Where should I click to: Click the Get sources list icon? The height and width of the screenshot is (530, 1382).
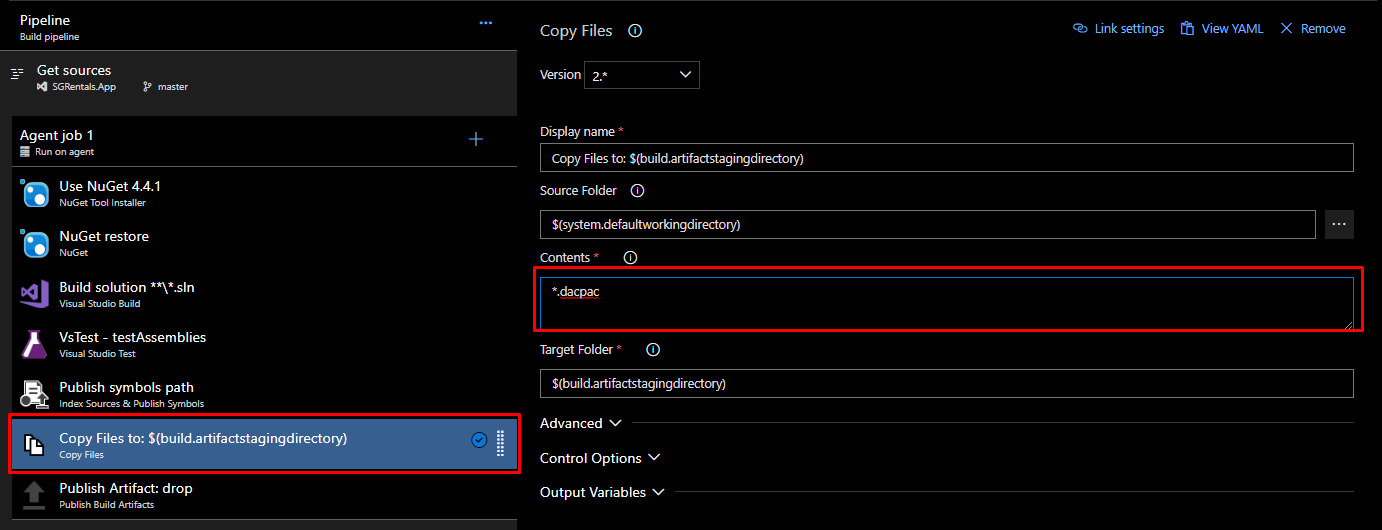[x=17, y=74]
